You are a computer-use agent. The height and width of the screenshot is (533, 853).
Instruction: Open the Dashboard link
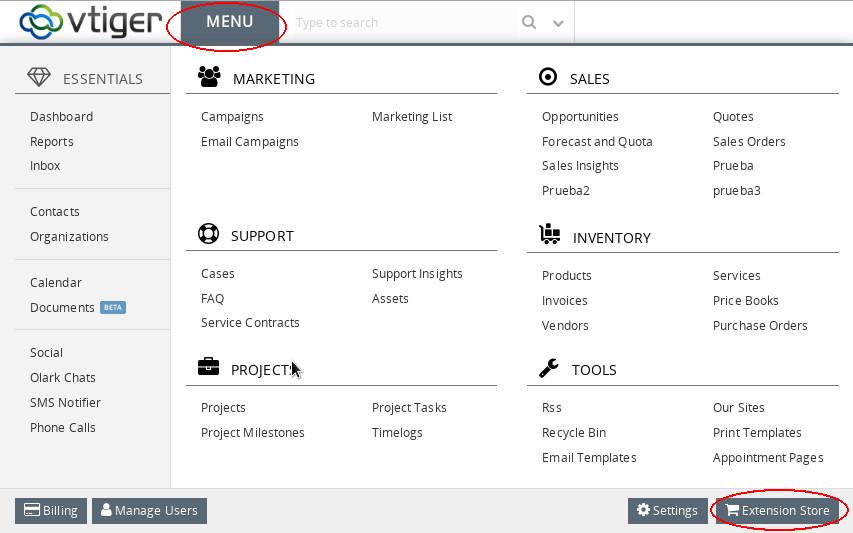(61, 117)
